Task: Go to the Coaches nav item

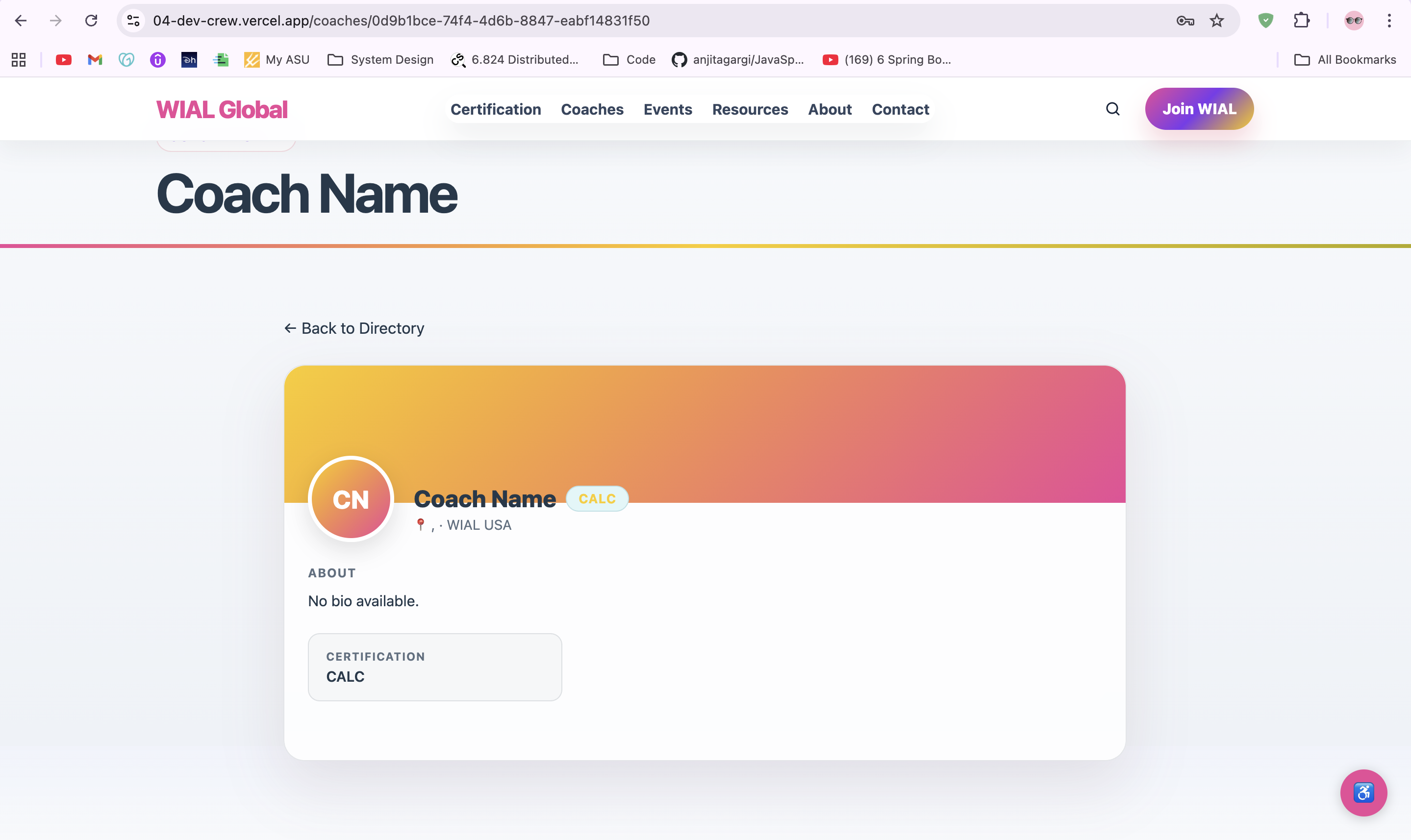Action: tap(592, 109)
